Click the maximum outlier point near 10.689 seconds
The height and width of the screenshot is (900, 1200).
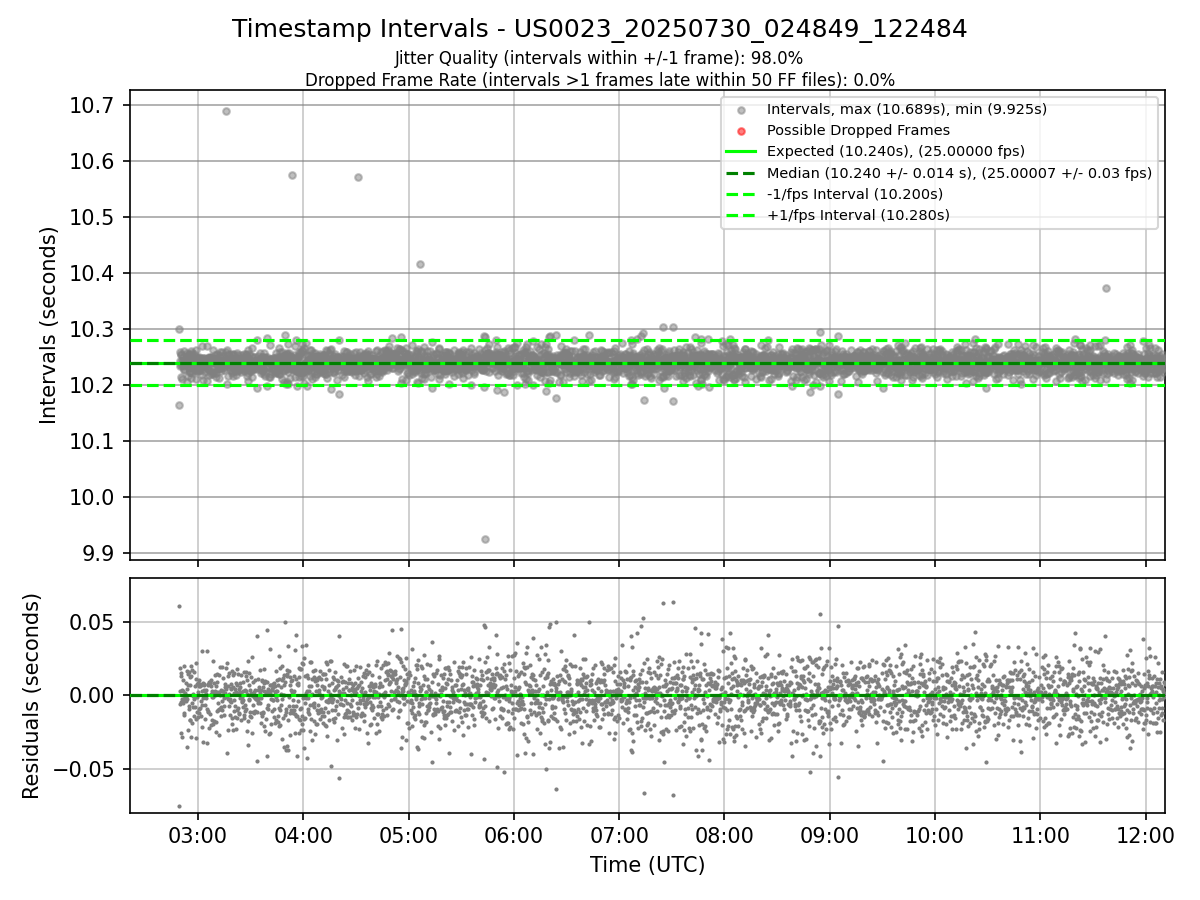[226, 111]
